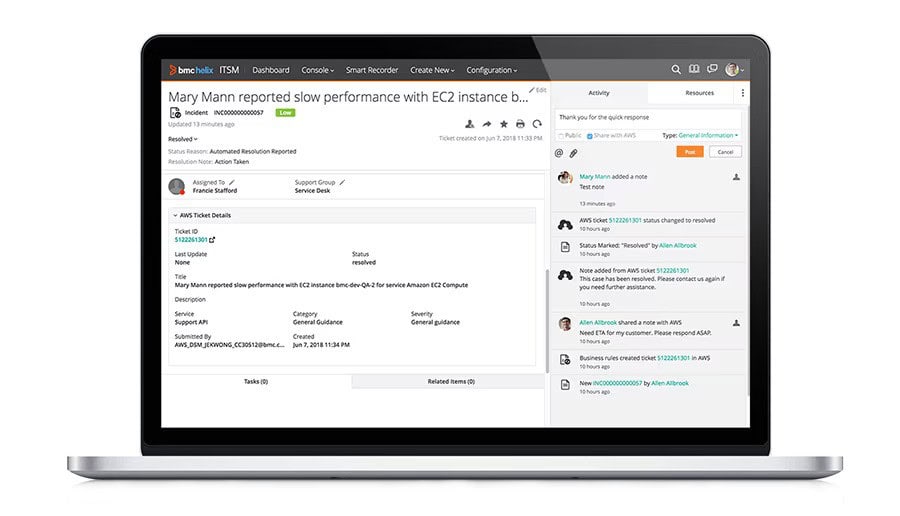Check the Public checkbox
900x516 pixels.
click(x=561, y=136)
